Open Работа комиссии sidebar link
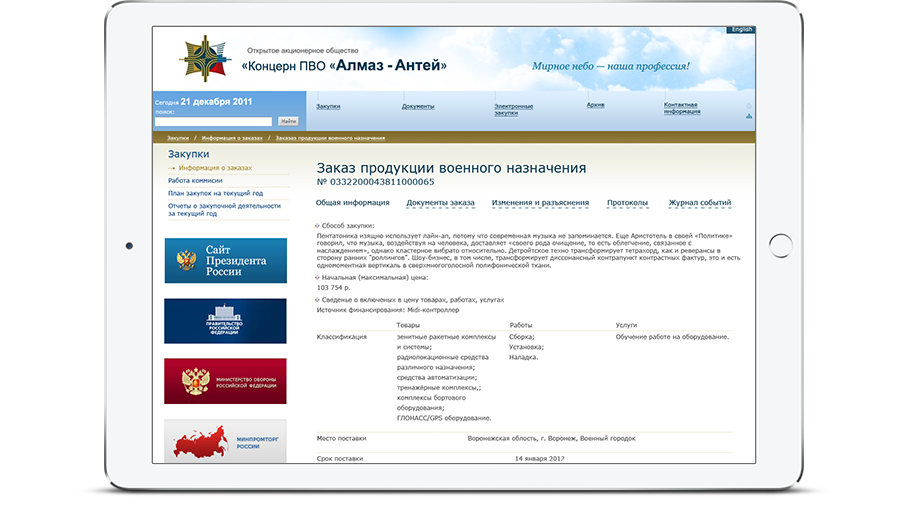The image size is (908, 507). click(x=195, y=181)
